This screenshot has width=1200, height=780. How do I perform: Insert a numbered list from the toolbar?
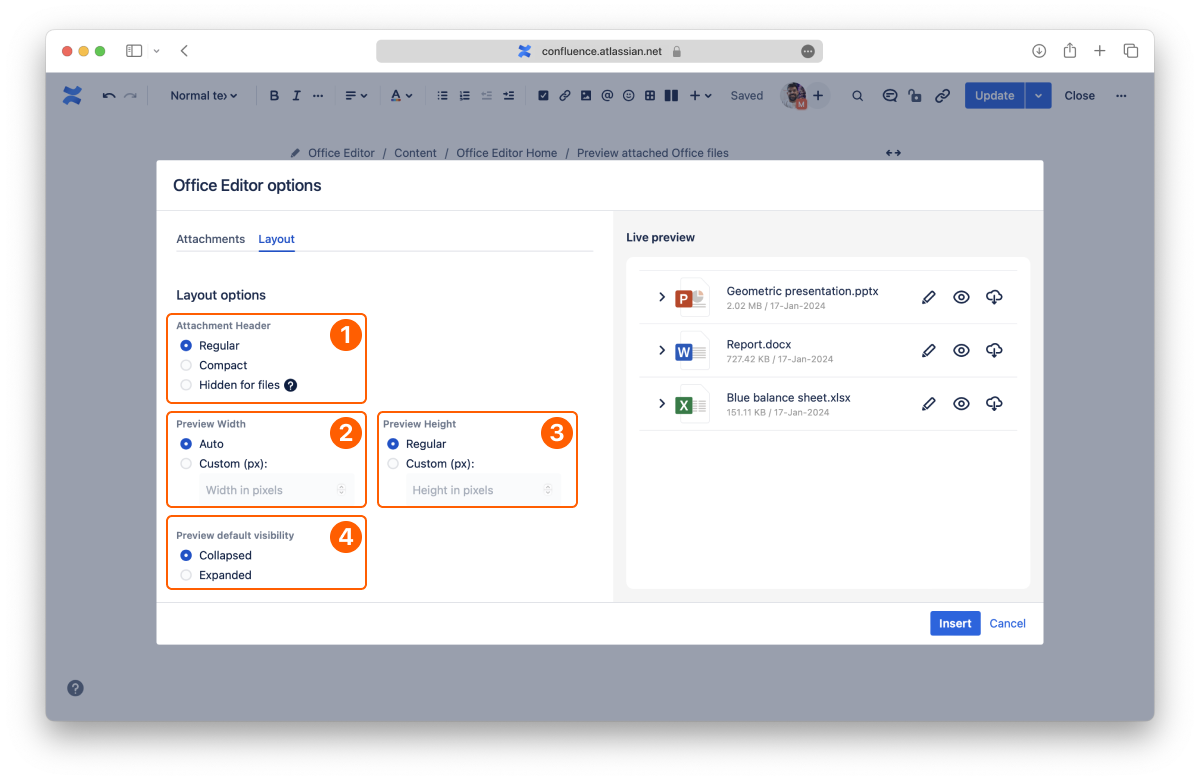[x=464, y=96]
